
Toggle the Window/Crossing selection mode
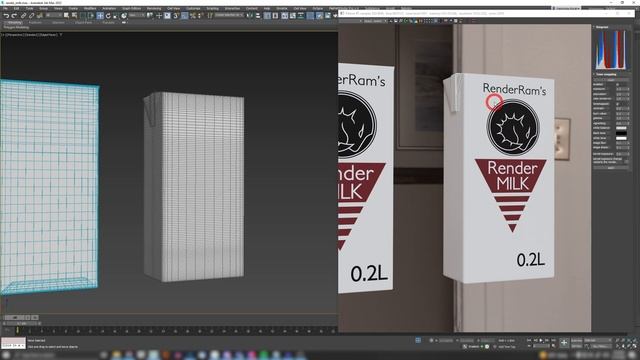(91, 16)
